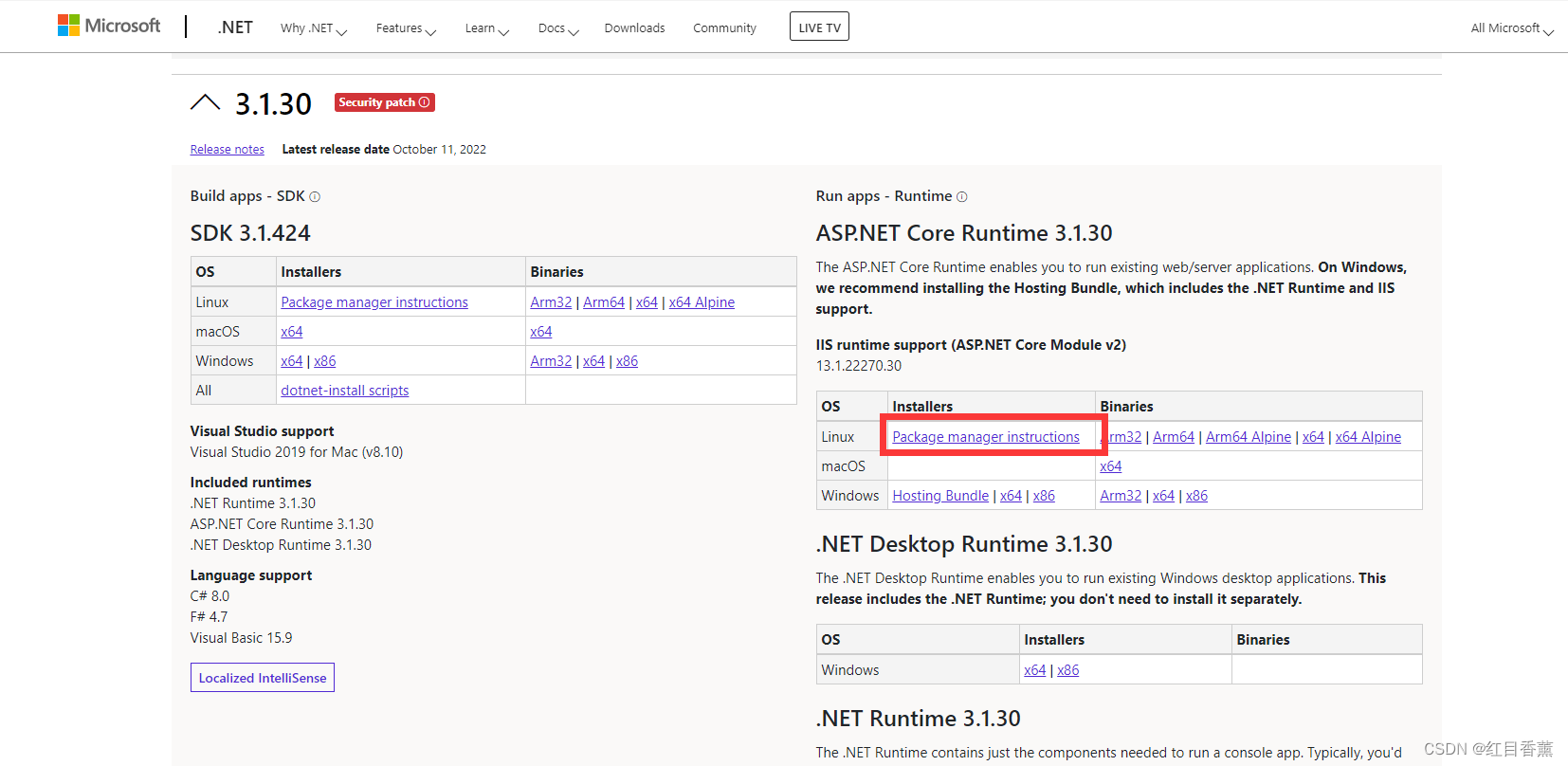Click the 'October 11, 2022' release date text
This screenshot has width=1568, height=766.
[440, 150]
